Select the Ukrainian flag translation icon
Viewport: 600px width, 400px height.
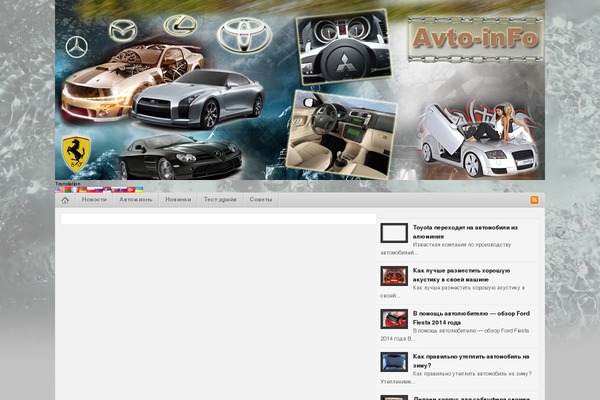(x=139, y=189)
